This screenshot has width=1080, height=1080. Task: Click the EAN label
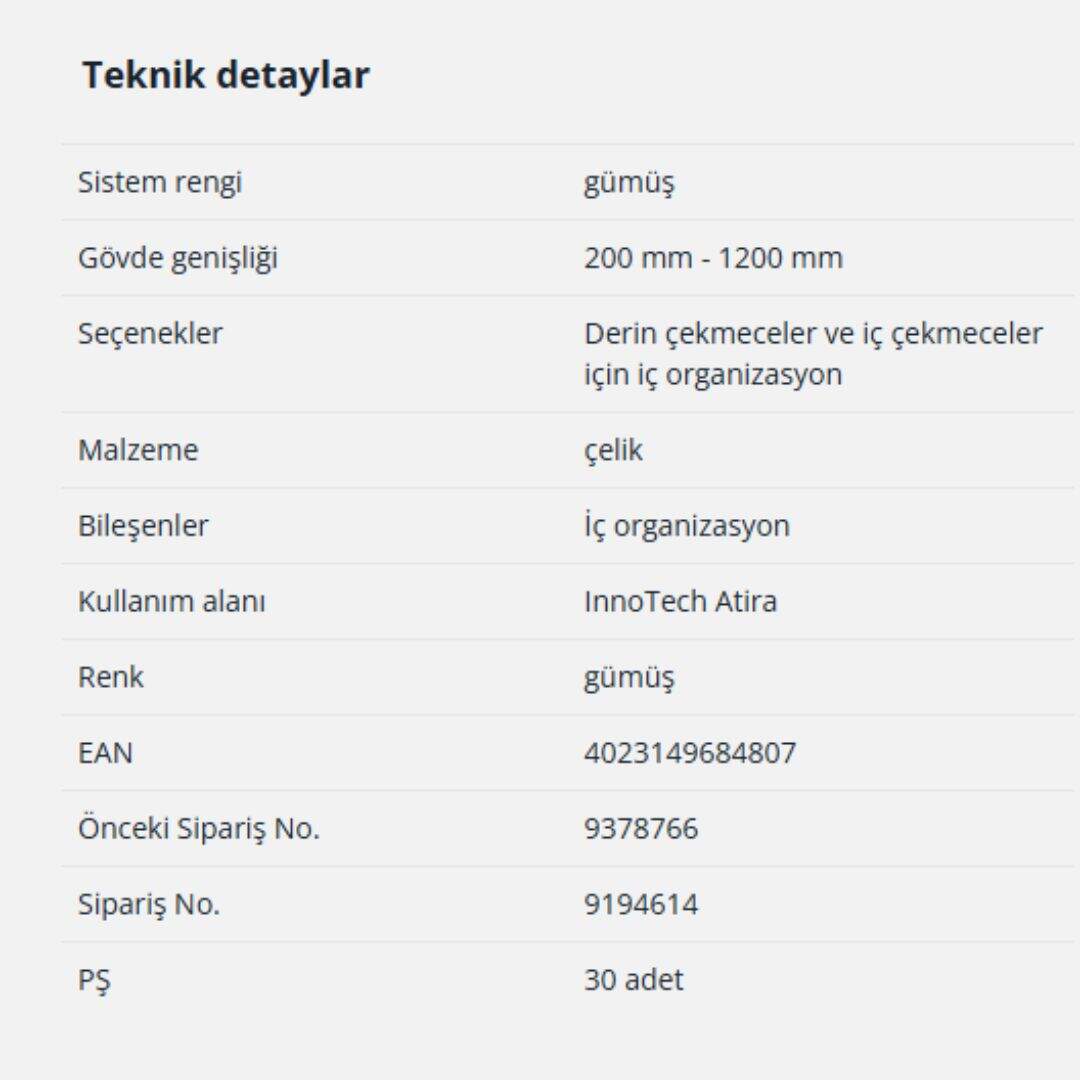pos(105,753)
